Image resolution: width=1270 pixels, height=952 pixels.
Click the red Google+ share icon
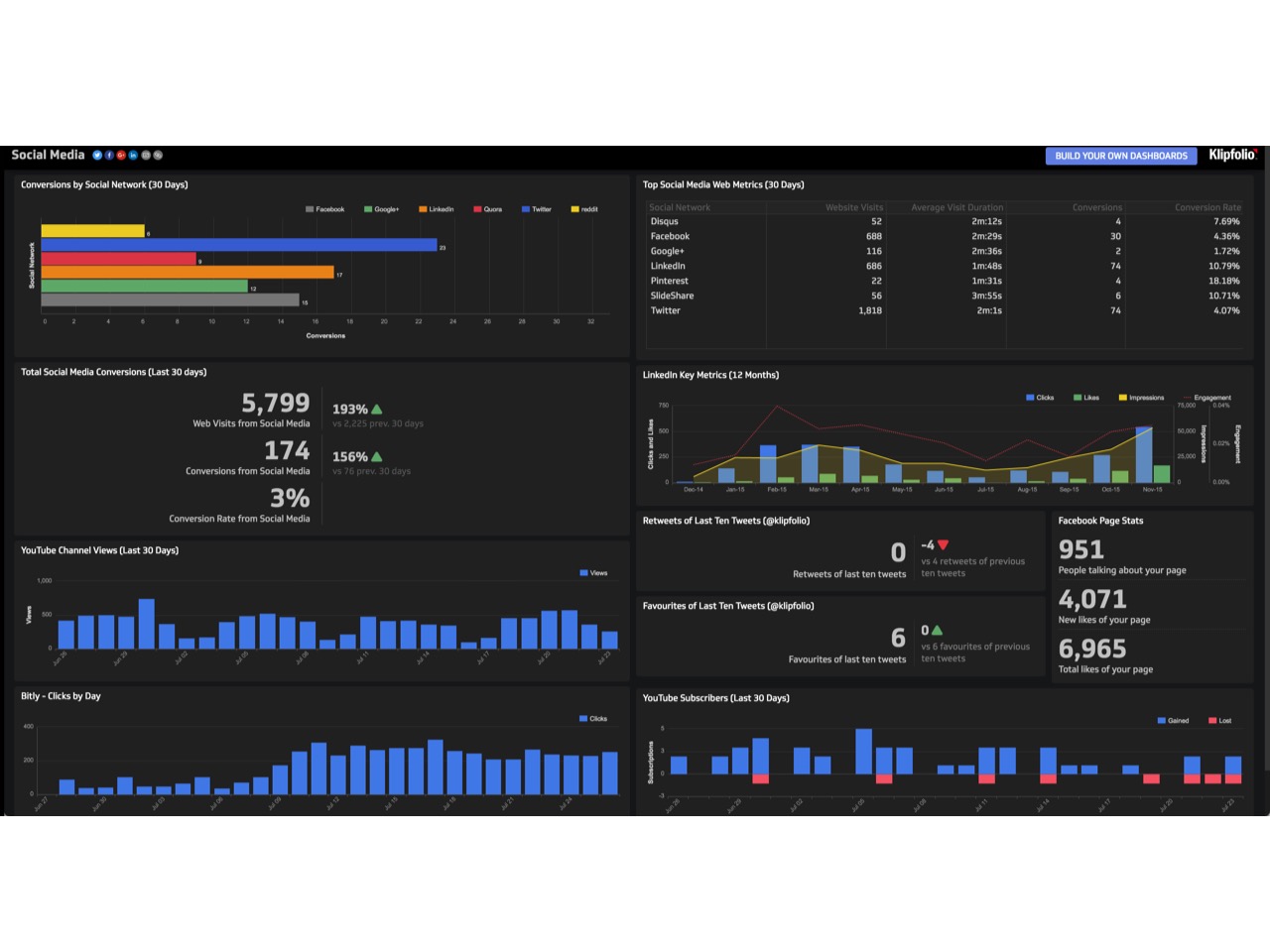(121, 155)
